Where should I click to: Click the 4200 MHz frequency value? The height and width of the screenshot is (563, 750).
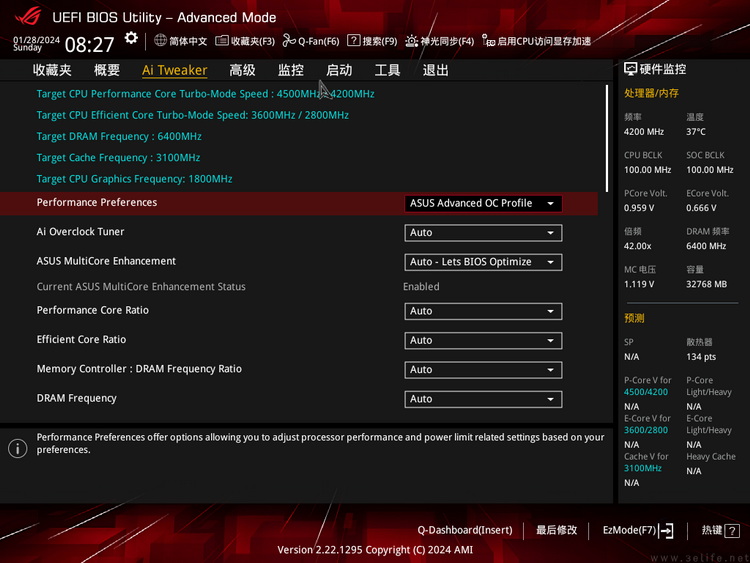pyautogui.click(x=644, y=132)
